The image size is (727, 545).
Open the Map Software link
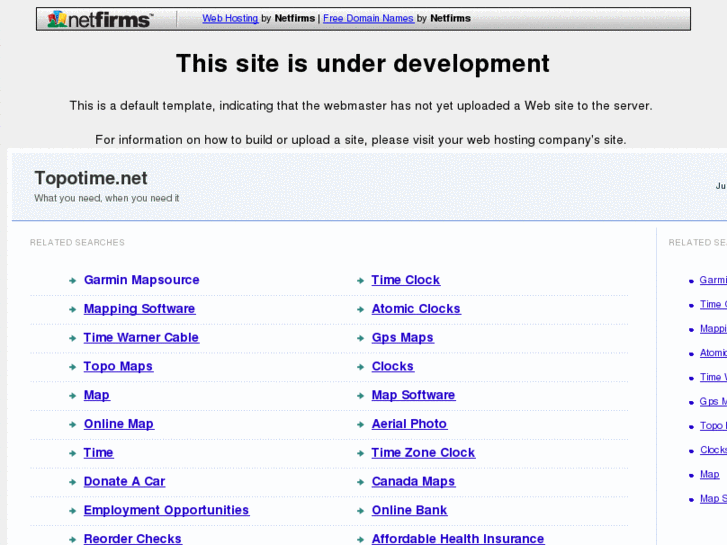tap(413, 395)
